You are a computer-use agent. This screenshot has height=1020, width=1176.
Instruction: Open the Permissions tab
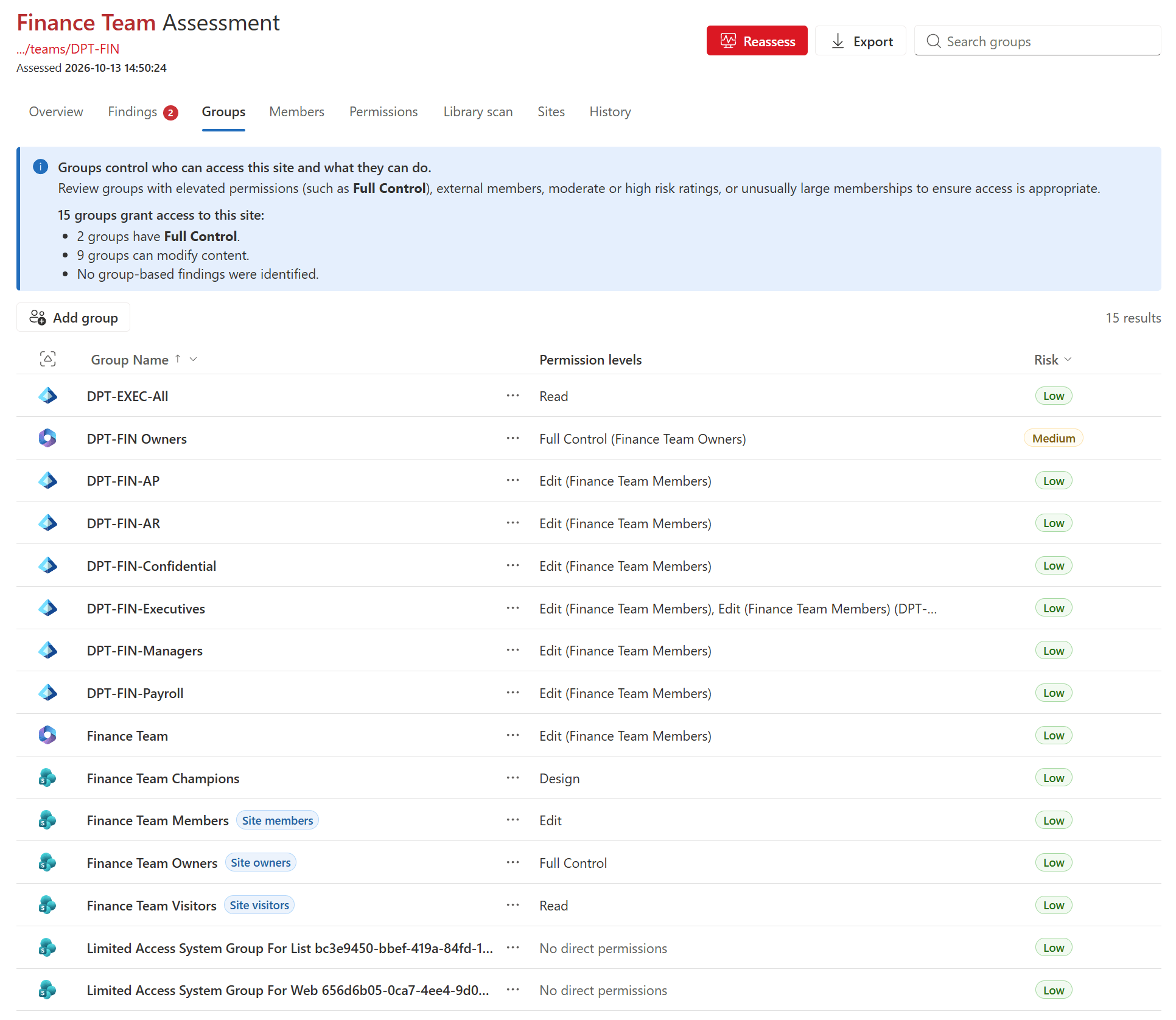click(383, 112)
